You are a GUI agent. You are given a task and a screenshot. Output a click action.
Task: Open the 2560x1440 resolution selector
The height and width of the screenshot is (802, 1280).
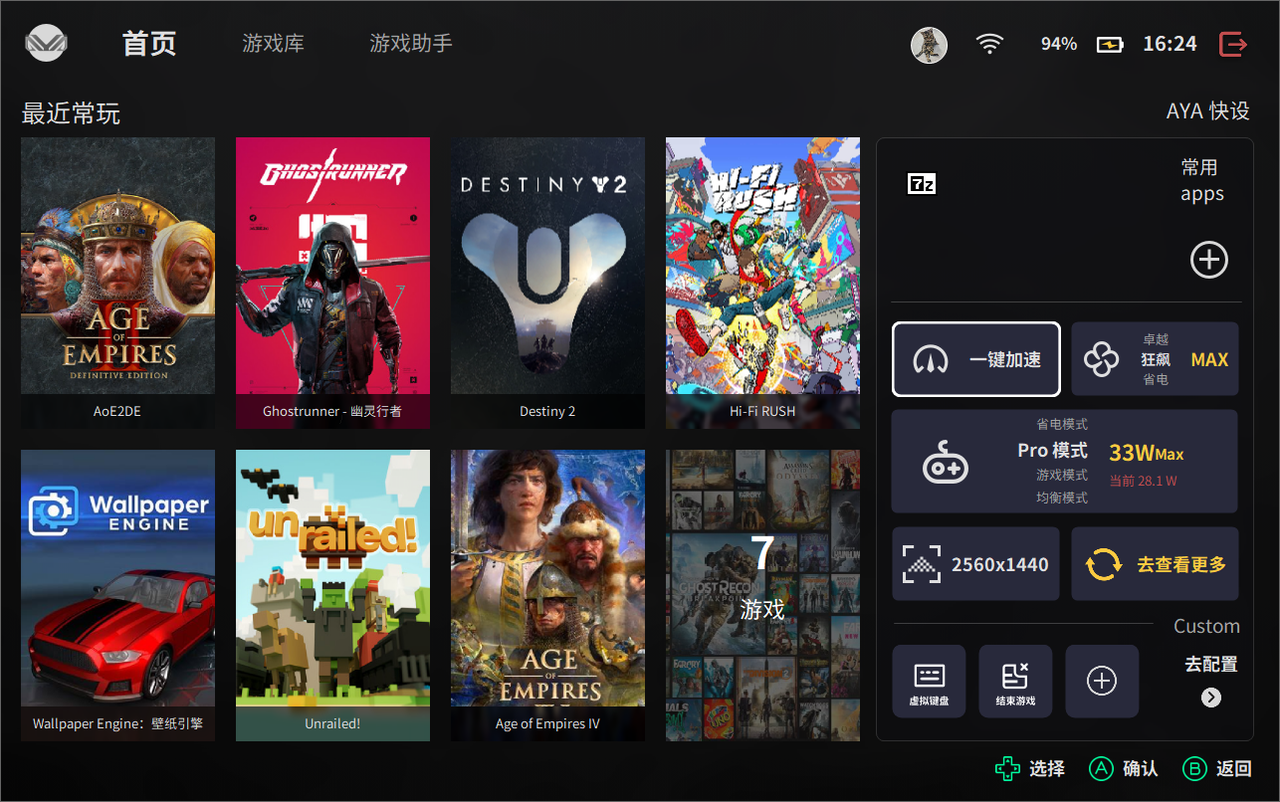[x=976, y=564]
